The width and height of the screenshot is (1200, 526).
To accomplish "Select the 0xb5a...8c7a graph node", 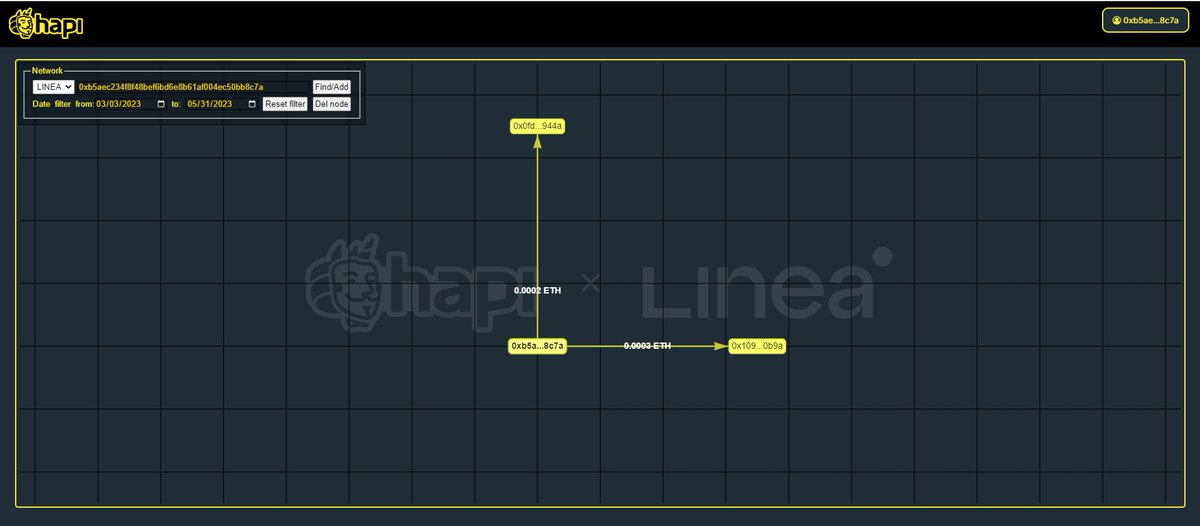I will (538, 346).
